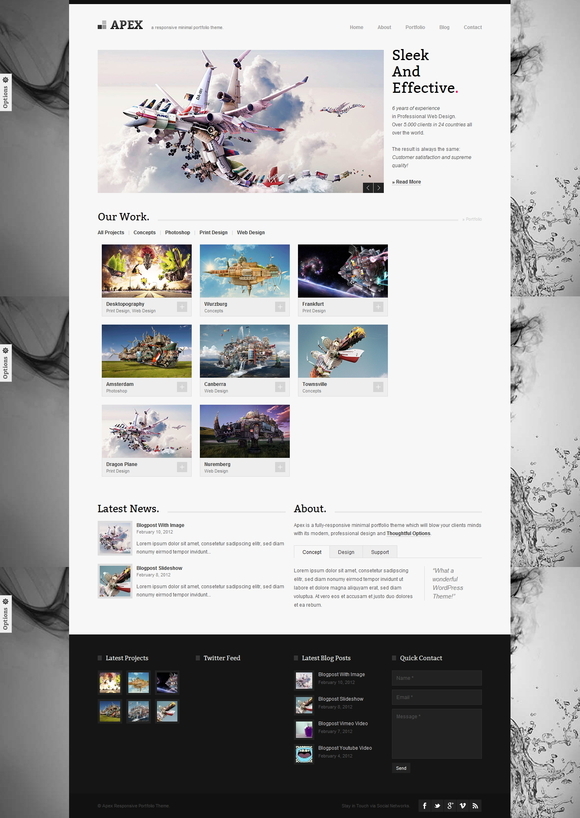Open the Nuremberg project thumbnail
This screenshot has height=818, width=580.
point(245,431)
